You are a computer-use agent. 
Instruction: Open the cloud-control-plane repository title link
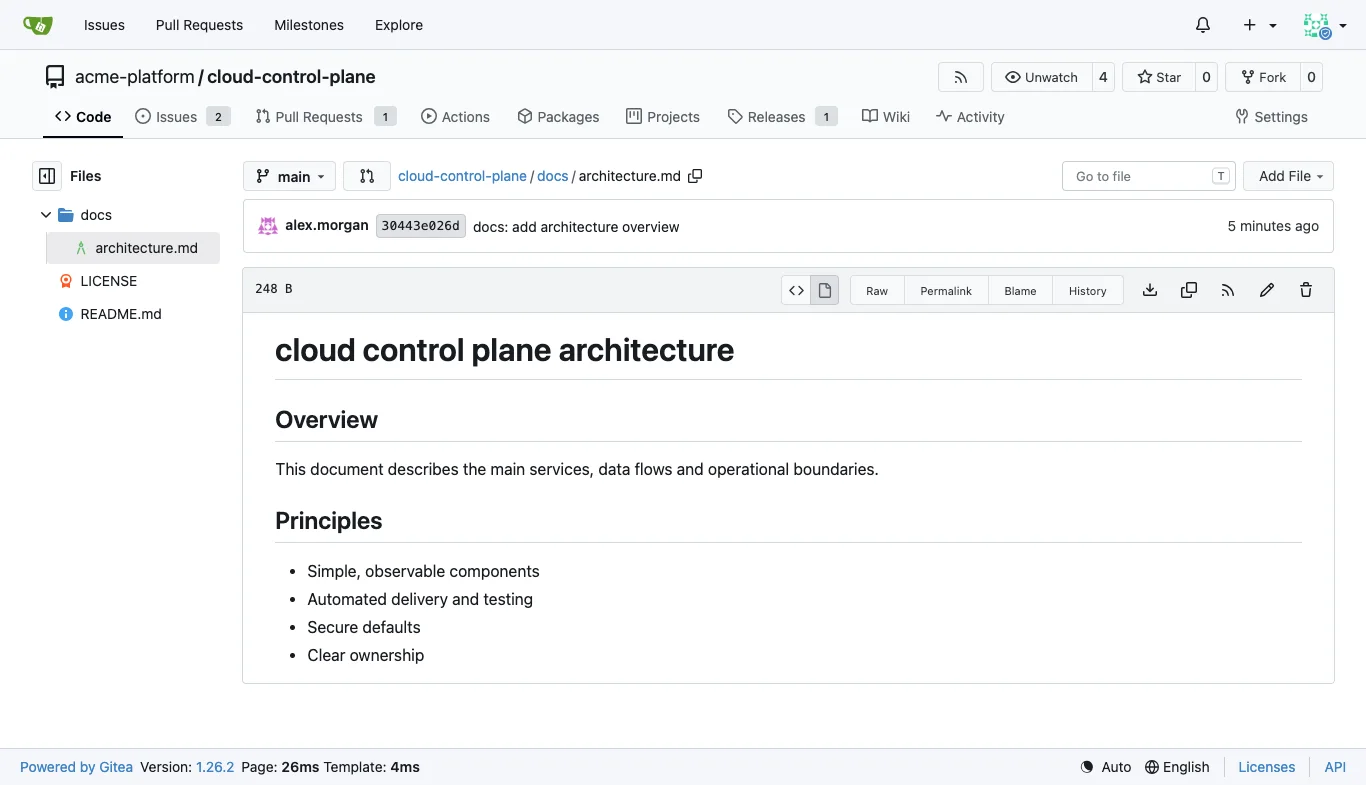(x=291, y=77)
